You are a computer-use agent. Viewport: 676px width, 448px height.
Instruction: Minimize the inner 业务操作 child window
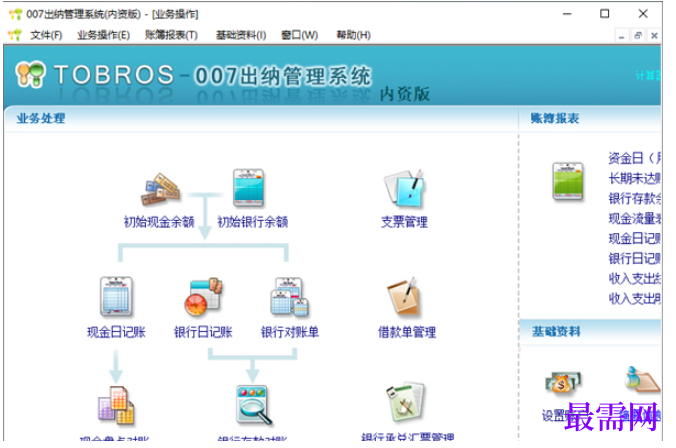[x=621, y=36]
